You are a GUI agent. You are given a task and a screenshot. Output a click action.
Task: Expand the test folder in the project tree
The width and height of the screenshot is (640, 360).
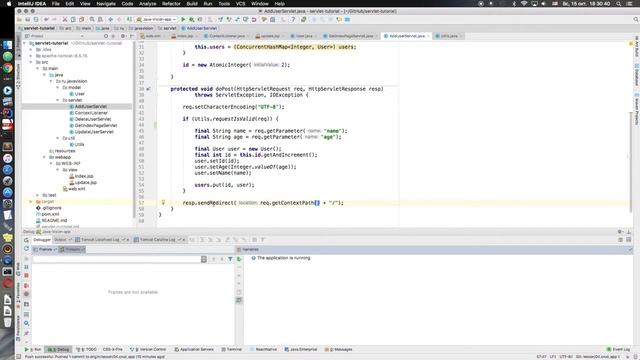pyautogui.click(x=38, y=195)
